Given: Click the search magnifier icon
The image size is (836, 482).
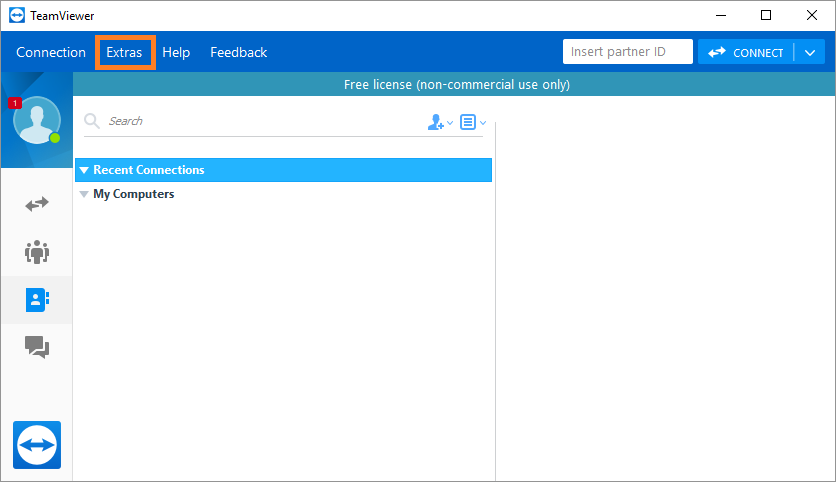Looking at the screenshot, I should 92,121.
